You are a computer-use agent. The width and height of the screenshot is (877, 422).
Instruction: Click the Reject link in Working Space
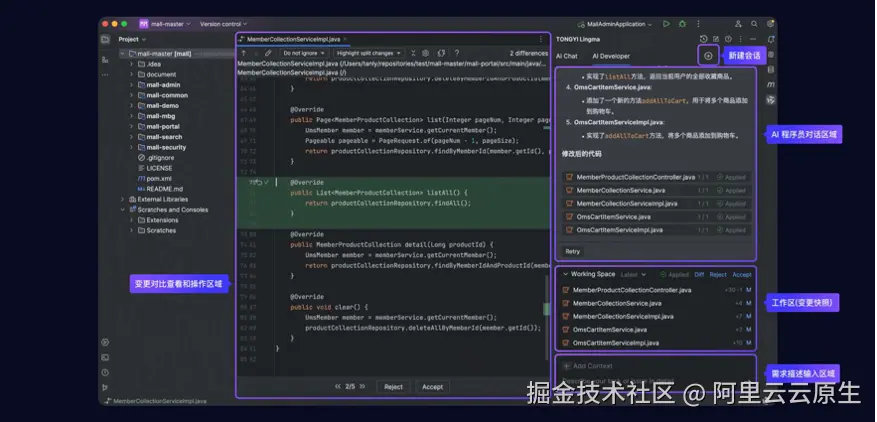(x=718, y=275)
